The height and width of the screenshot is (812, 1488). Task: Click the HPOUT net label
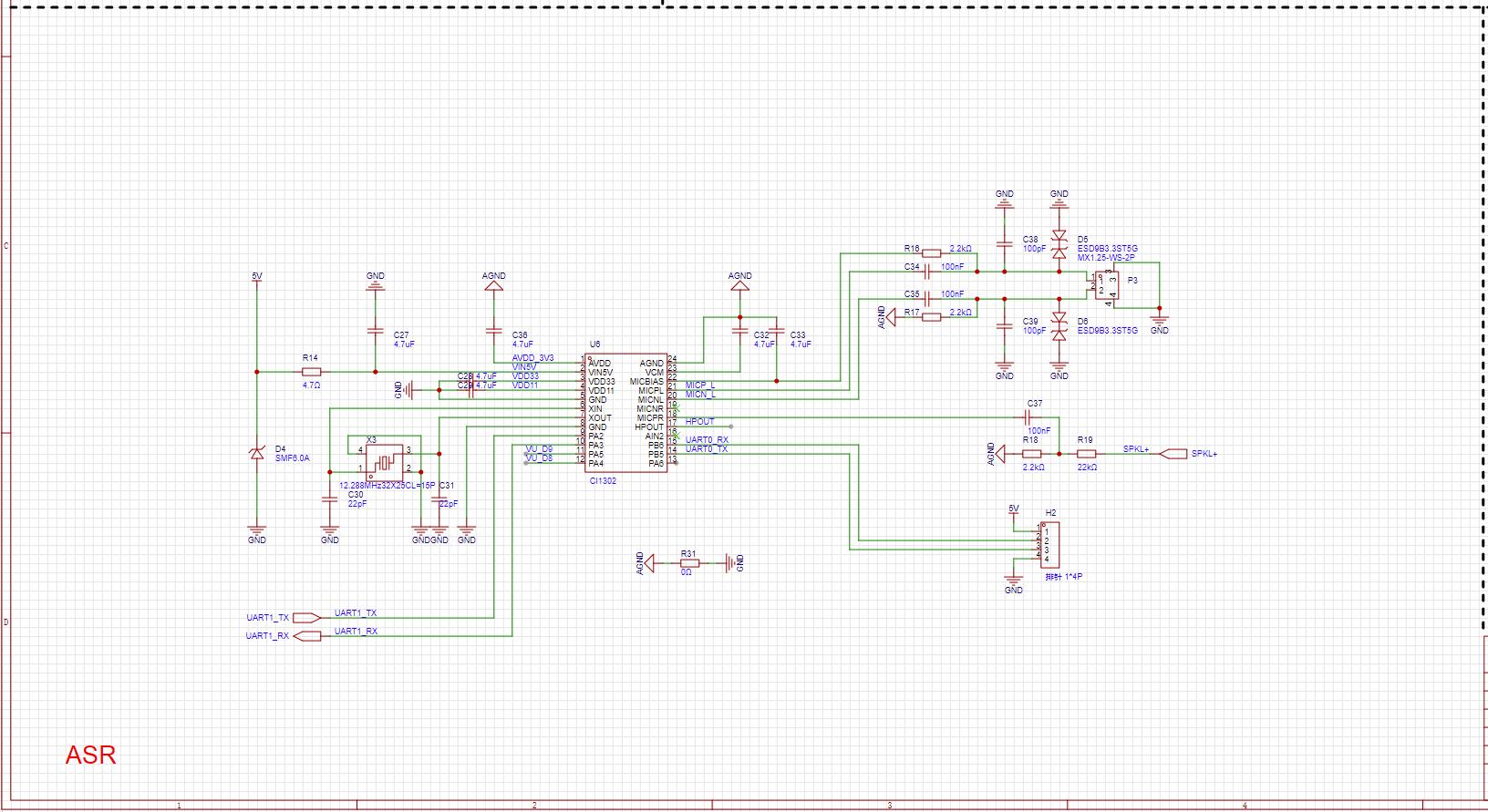[699, 422]
